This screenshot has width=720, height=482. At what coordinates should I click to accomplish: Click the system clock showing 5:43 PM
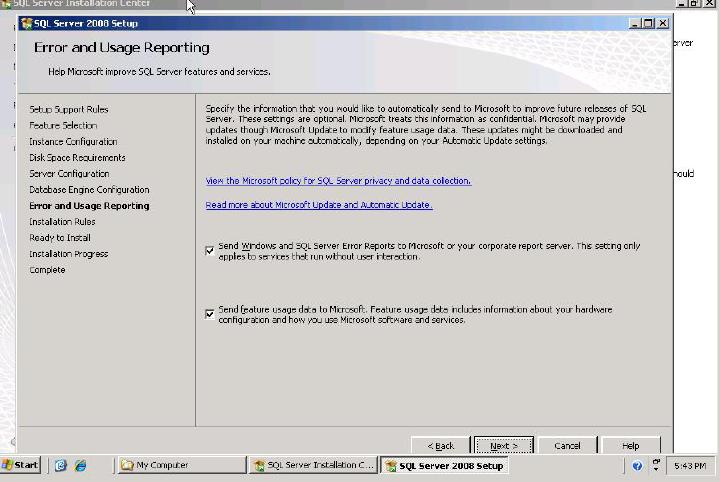(x=690, y=466)
